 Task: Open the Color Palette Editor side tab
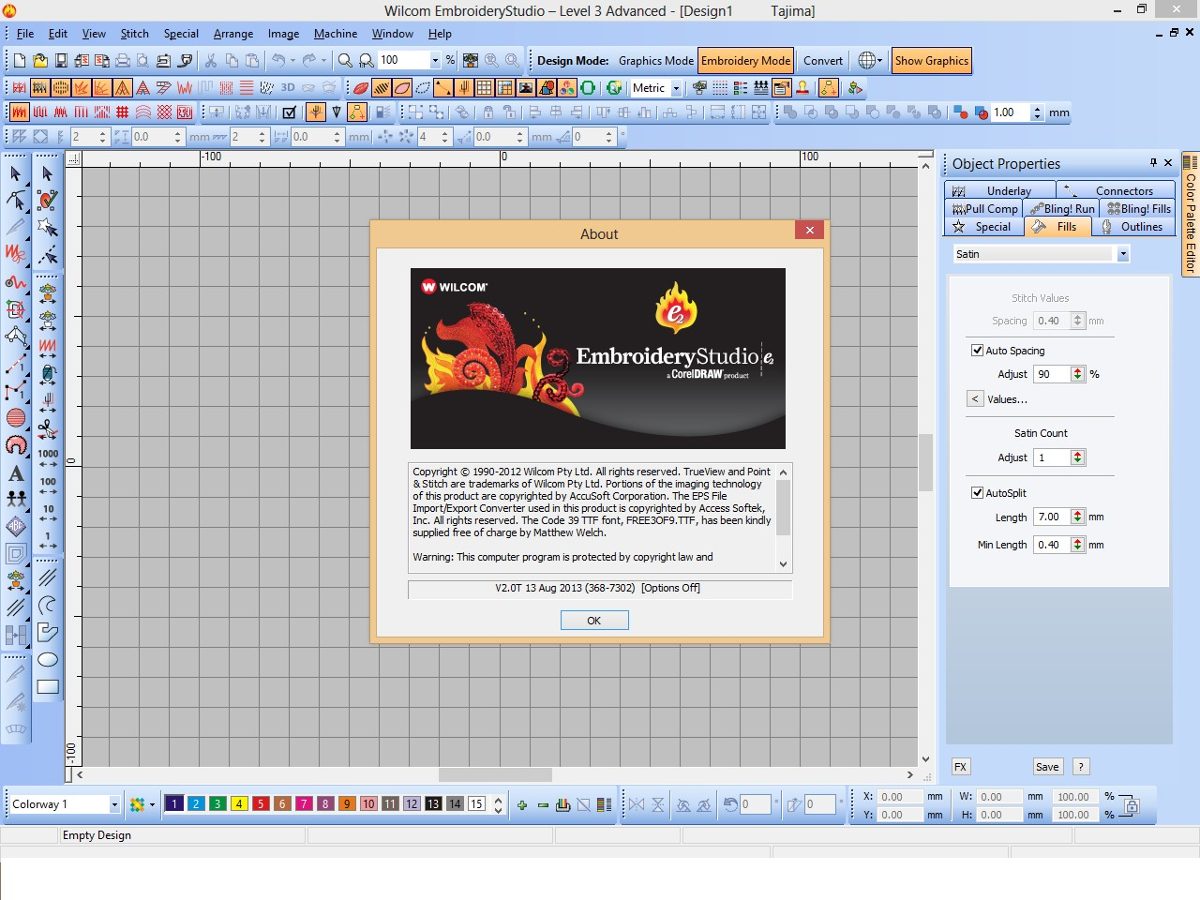(x=1190, y=214)
